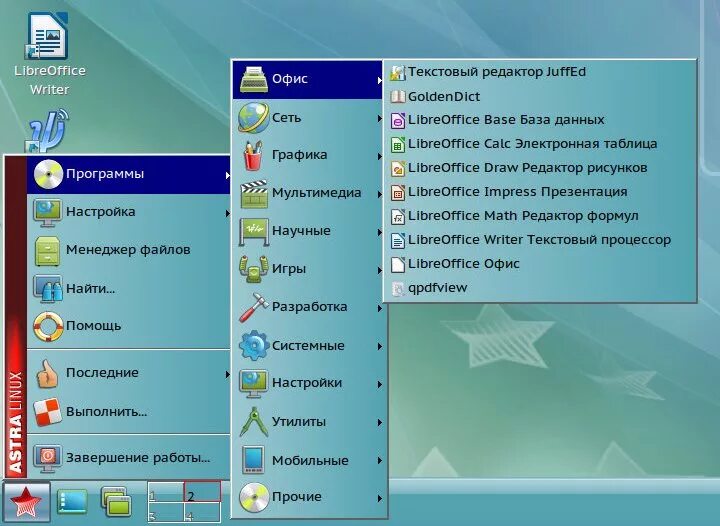Expand the Научные submenu arrow
Viewport: 720px width, 526px height.
tap(380, 233)
